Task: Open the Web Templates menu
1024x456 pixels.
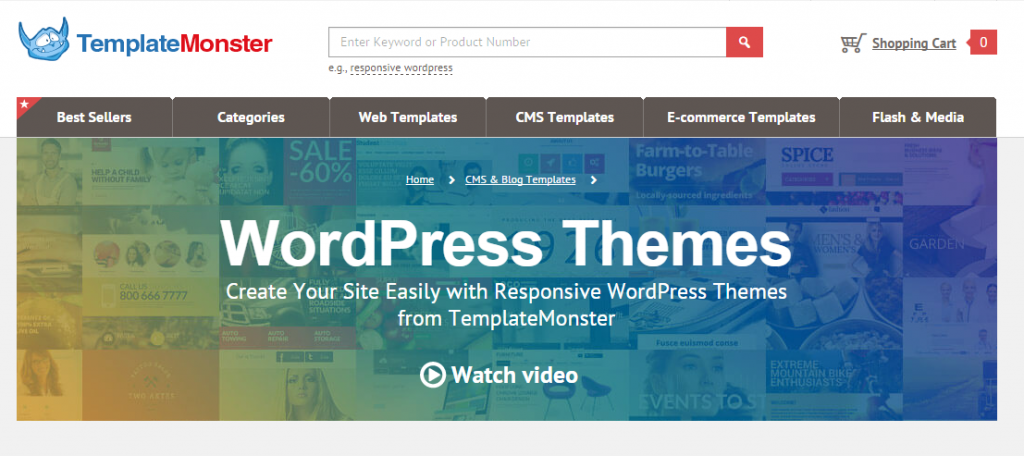Action: [x=408, y=118]
